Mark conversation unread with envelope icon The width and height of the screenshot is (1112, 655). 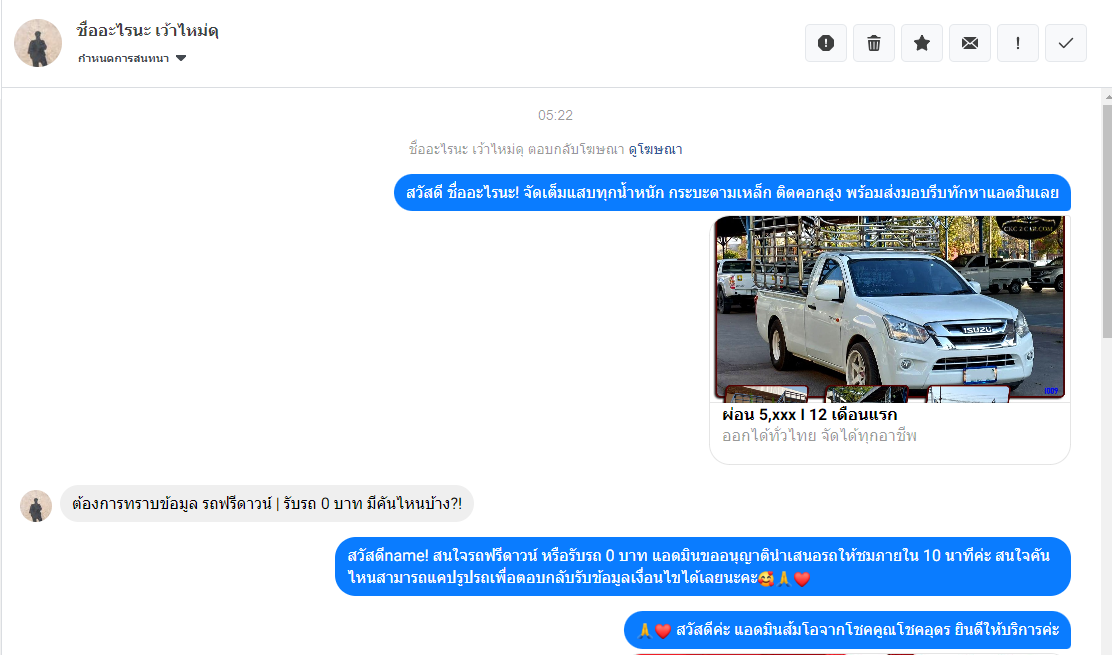point(970,43)
